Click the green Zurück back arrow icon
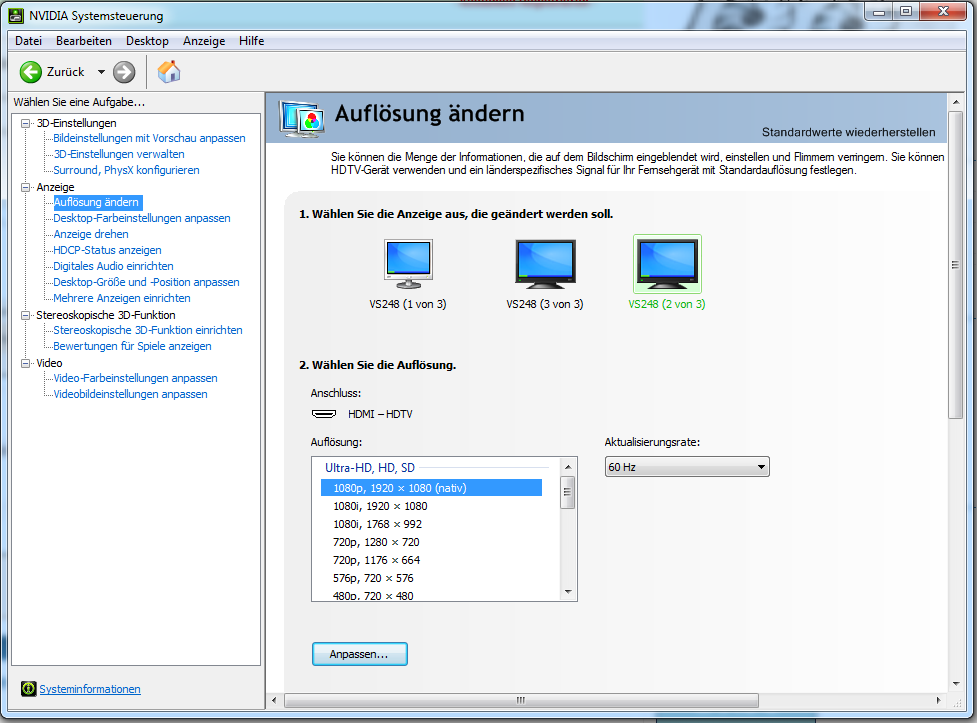Screen dimensions: 977x723 click(x=31, y=72)
